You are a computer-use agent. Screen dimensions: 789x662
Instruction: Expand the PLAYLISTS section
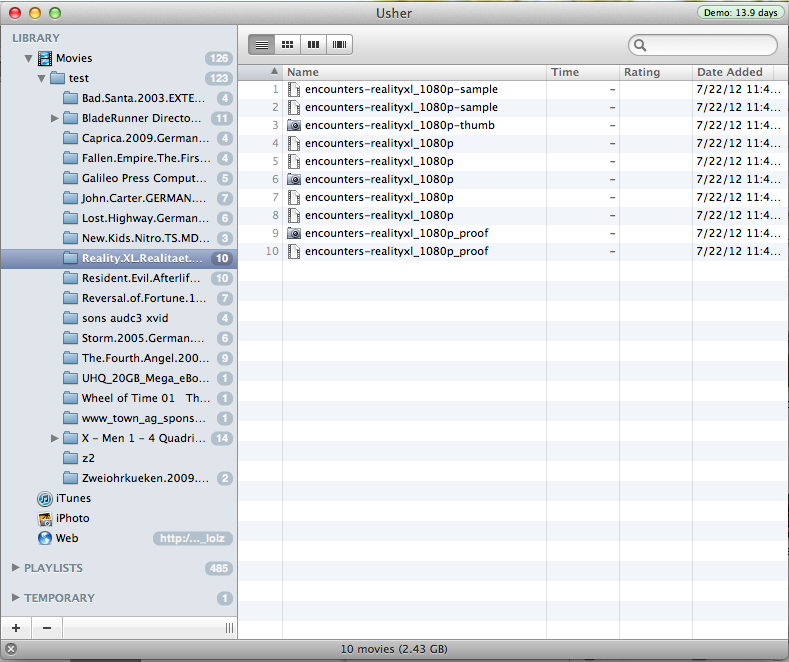(x=16, y=567)
